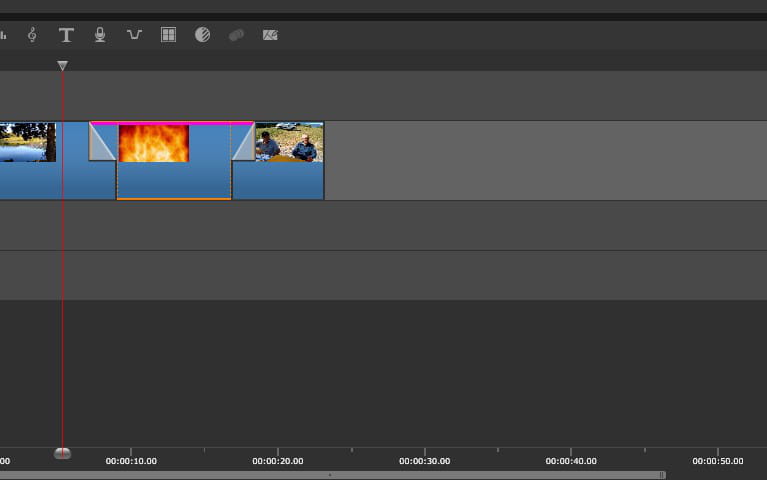Screen dimensions: 767x480
Task: Select the transition after the fire clip
Action: [243, 142]
